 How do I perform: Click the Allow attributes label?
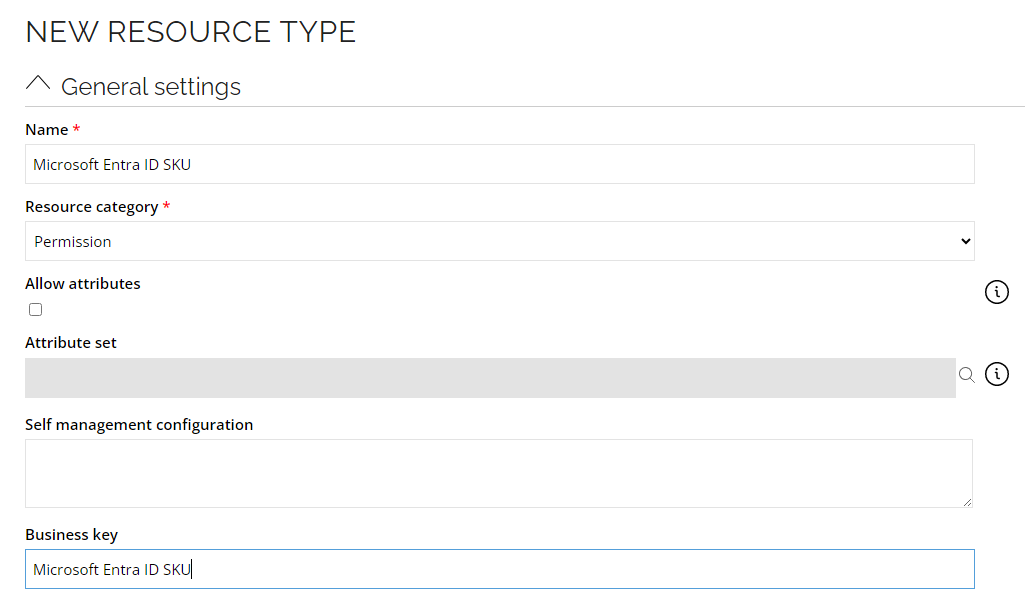[83, 283]
